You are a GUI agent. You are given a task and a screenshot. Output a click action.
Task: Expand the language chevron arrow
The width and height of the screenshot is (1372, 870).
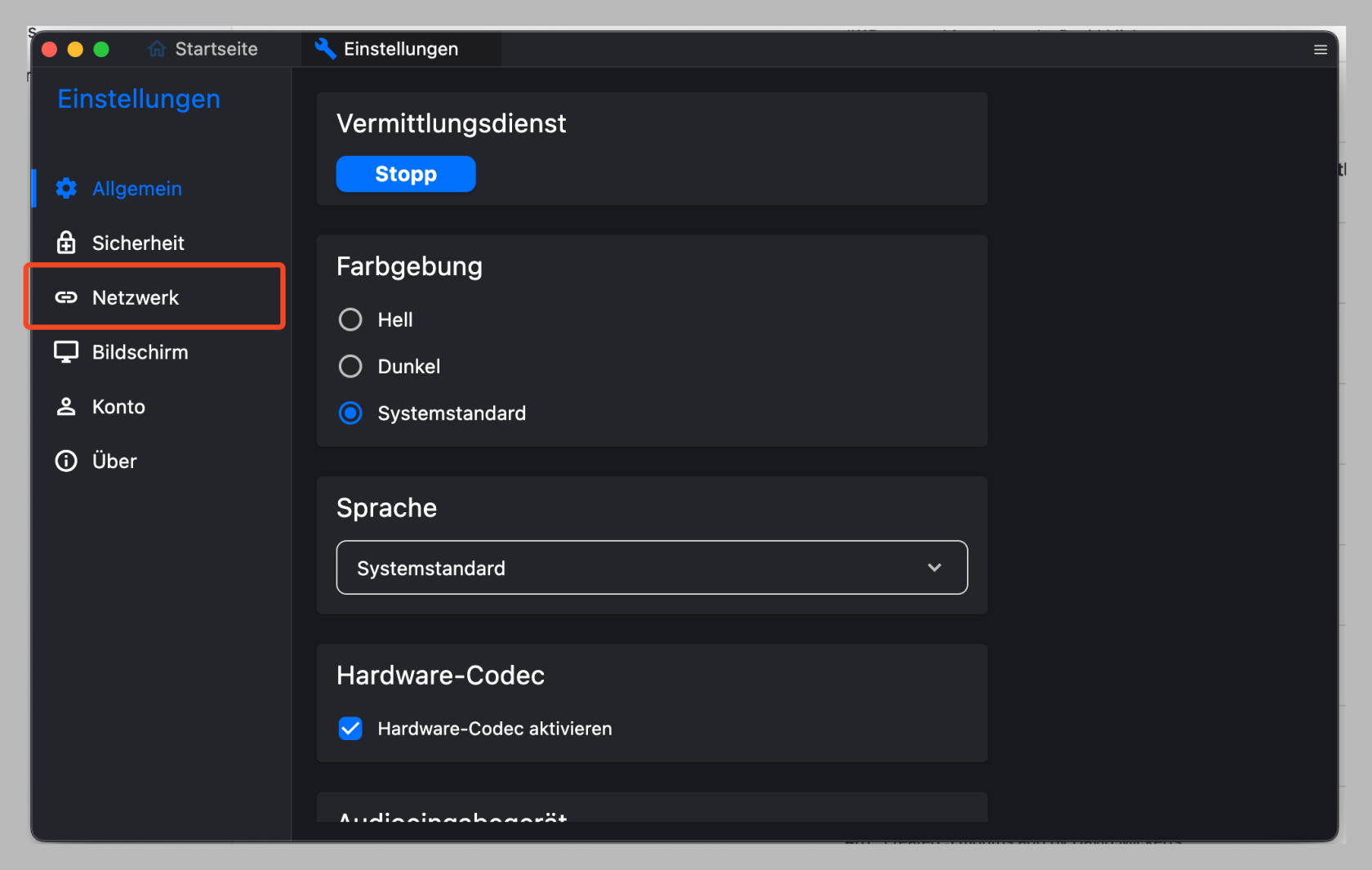tap(934, 568)
